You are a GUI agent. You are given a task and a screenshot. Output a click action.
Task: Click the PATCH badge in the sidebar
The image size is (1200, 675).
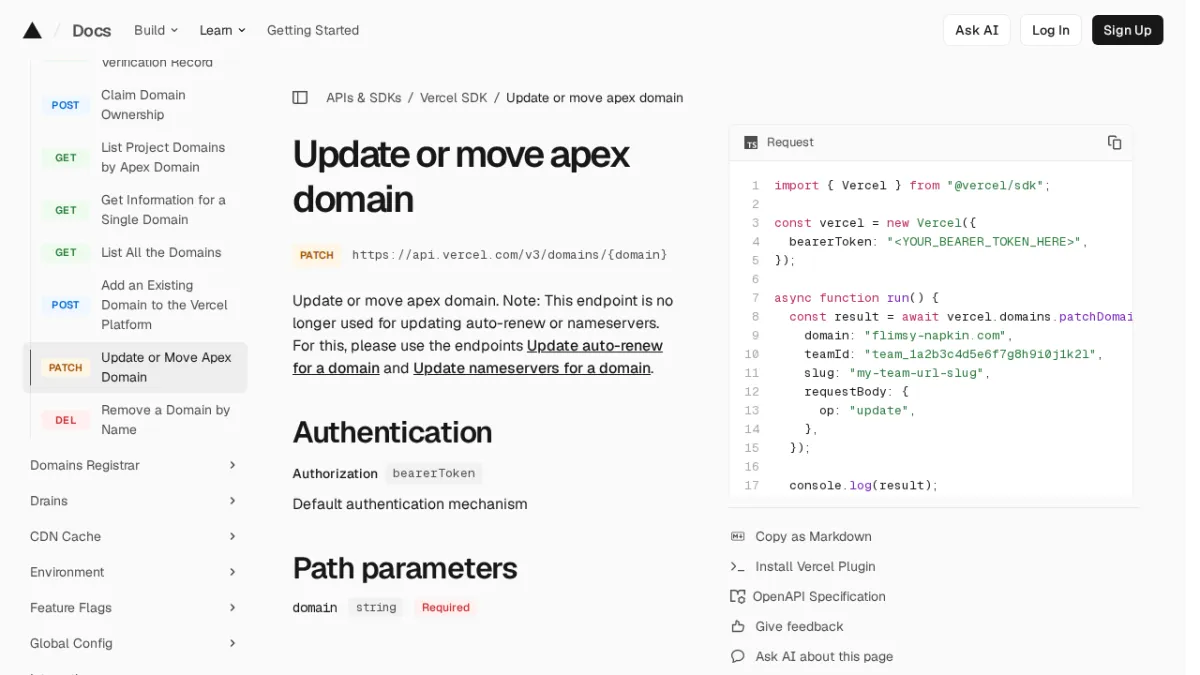66,367
